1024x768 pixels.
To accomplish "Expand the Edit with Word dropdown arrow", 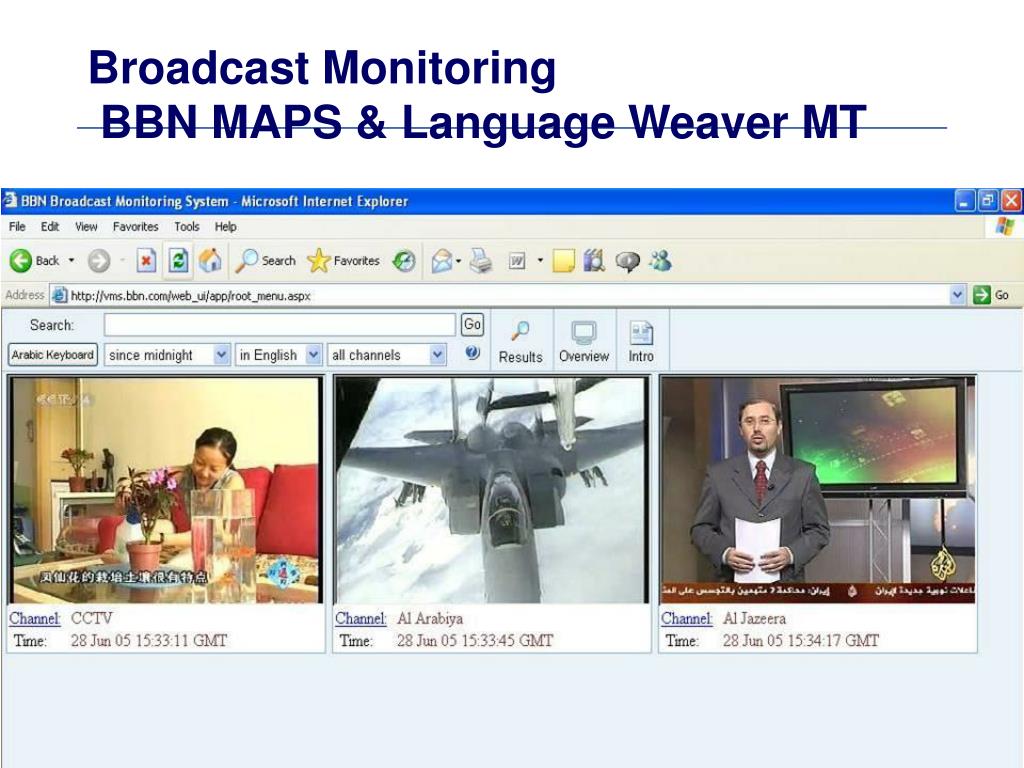I will [540, 261].
